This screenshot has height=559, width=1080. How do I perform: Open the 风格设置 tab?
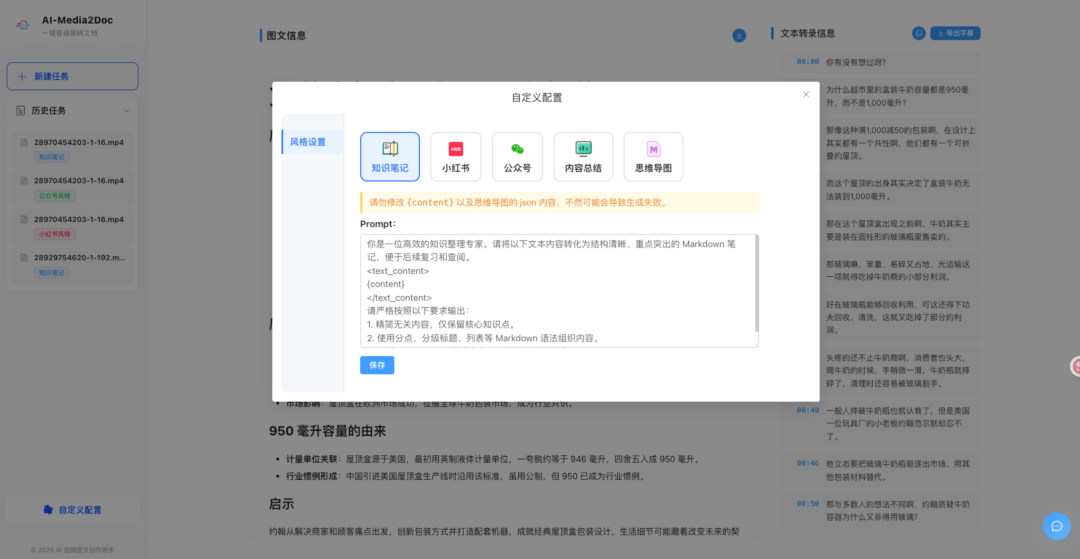(313, 142)
